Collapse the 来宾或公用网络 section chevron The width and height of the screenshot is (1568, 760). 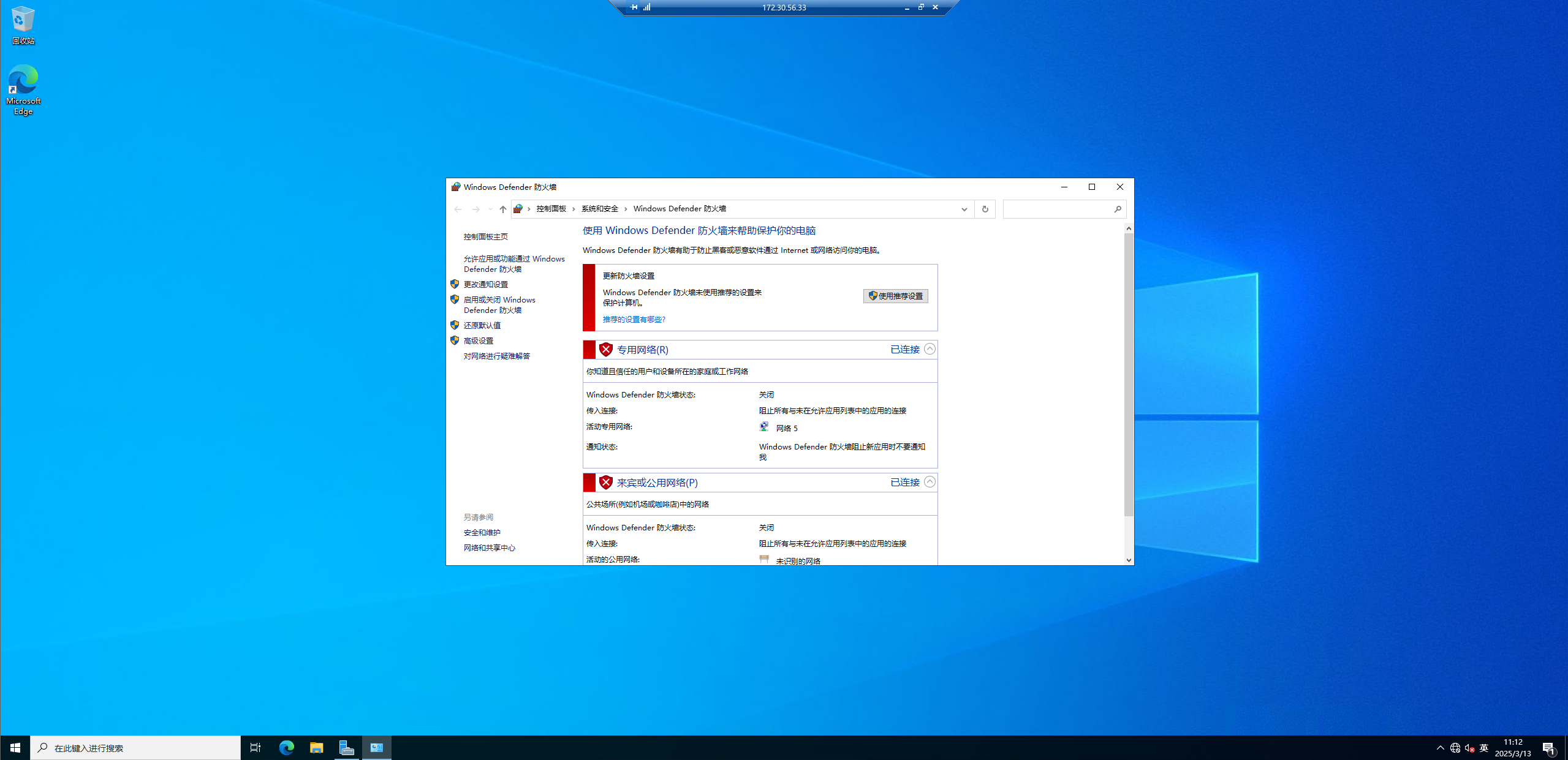tap(930, 482)
